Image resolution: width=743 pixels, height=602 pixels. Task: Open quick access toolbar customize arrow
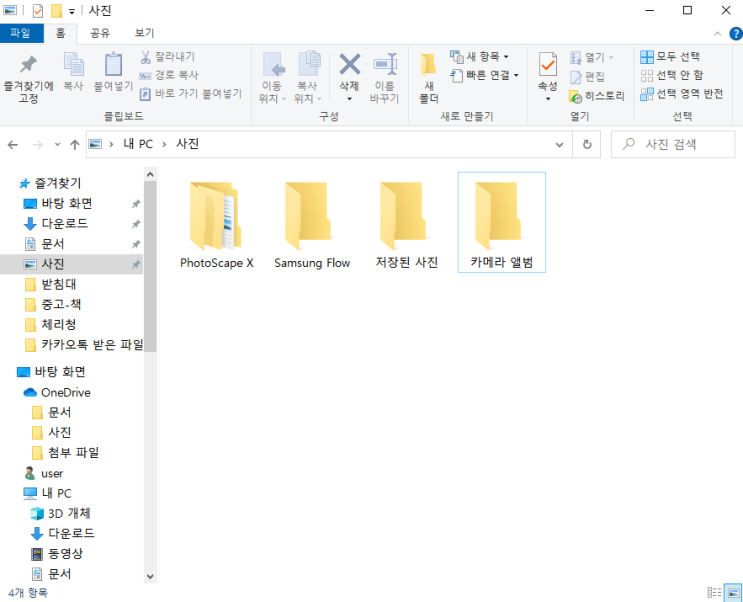(72, 11)
